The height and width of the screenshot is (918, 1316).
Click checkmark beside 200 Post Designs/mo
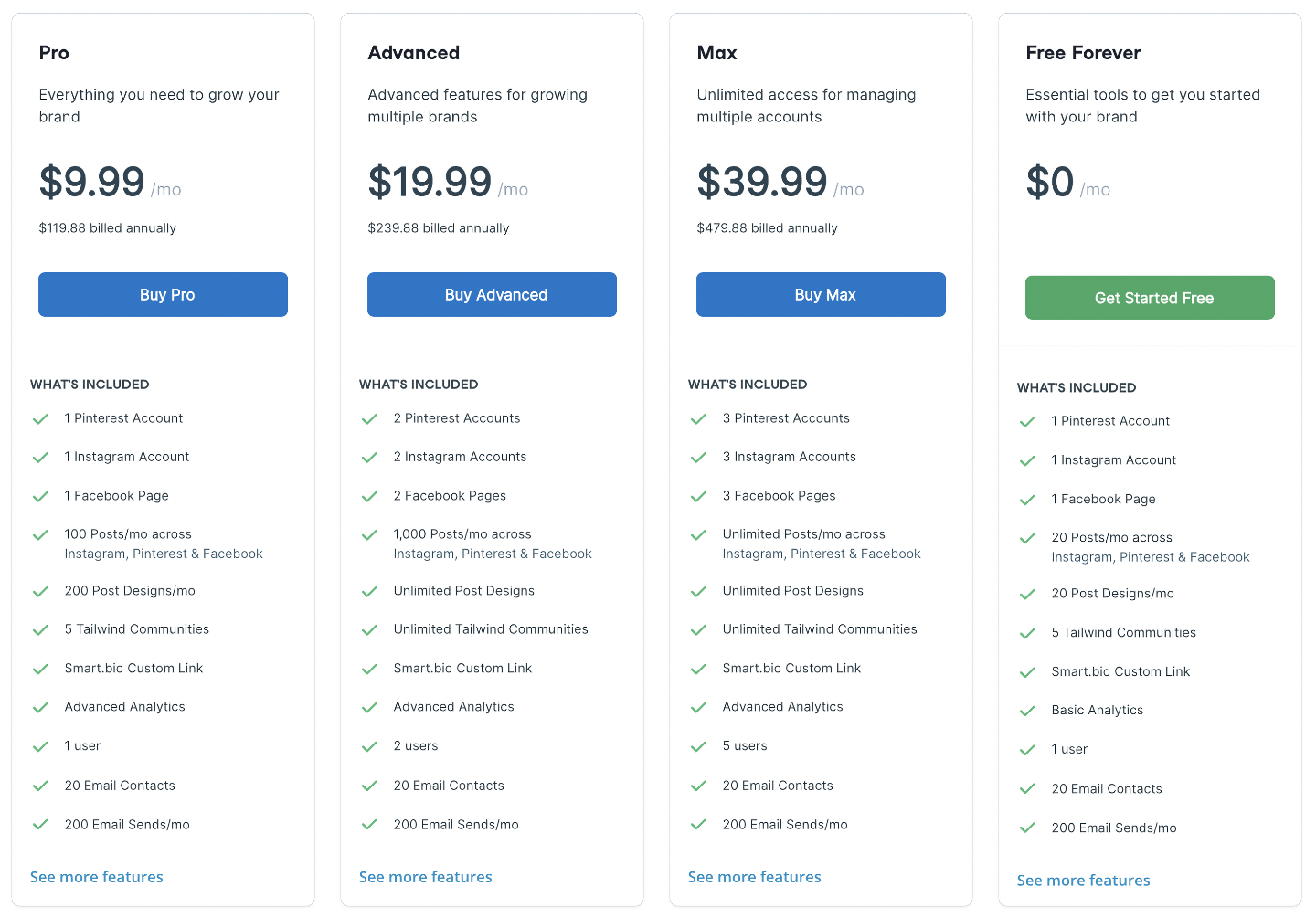(40, 592)
